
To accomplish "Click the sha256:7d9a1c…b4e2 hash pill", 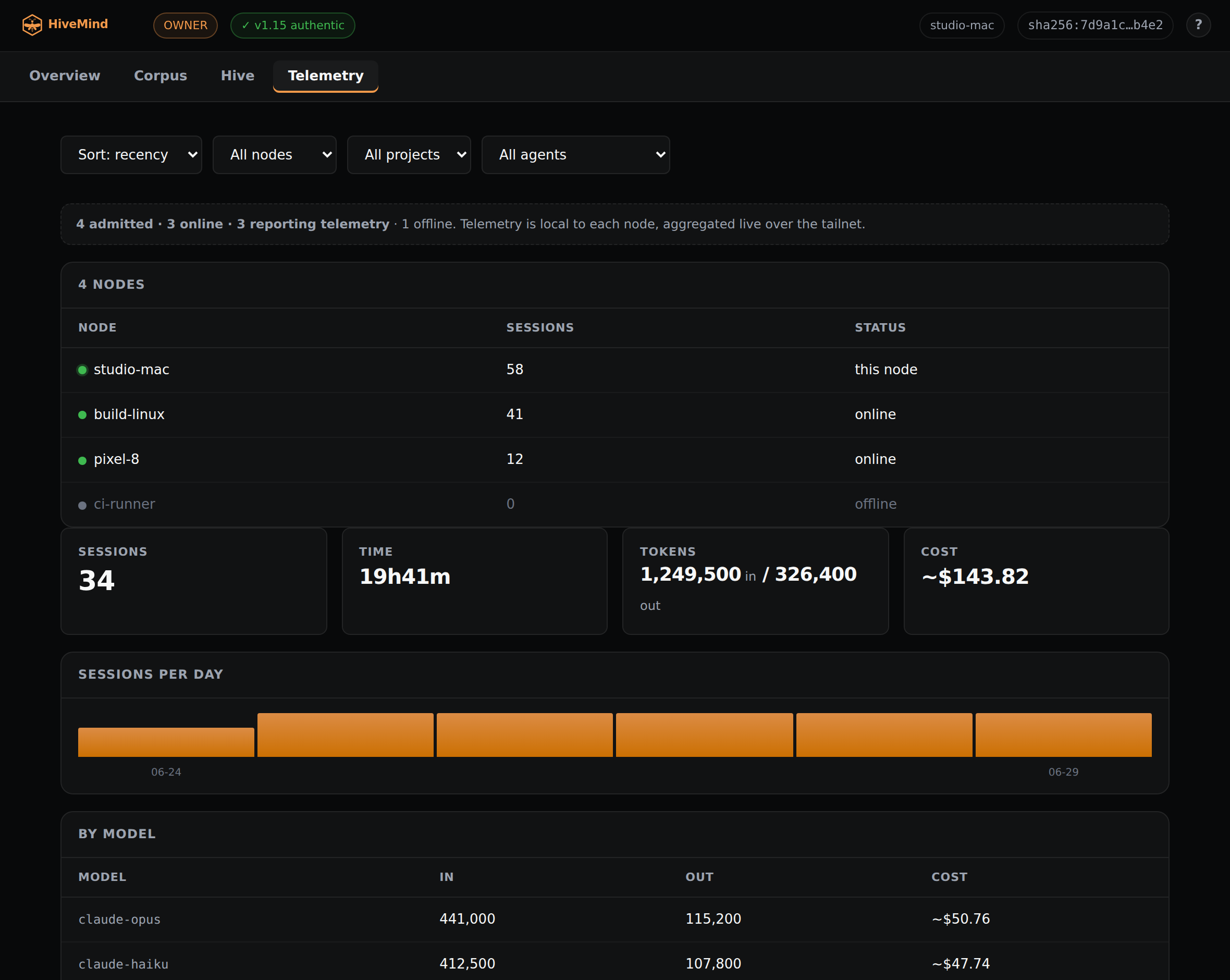I will click(1095, 25).
